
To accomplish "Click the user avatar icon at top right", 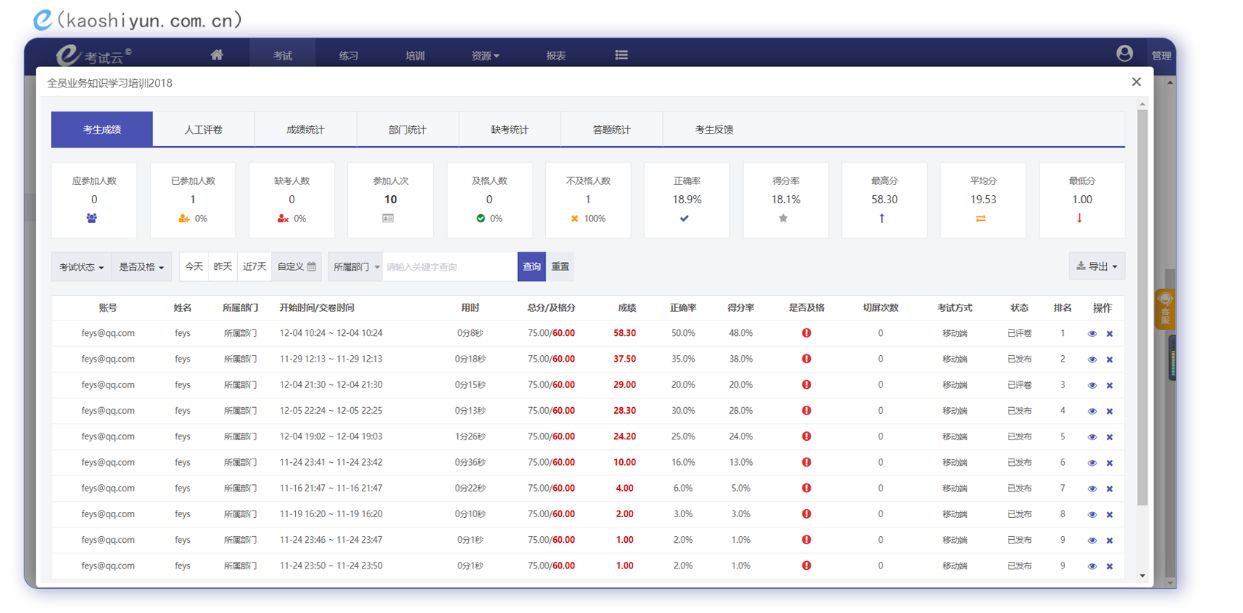I will (1125, 54).
